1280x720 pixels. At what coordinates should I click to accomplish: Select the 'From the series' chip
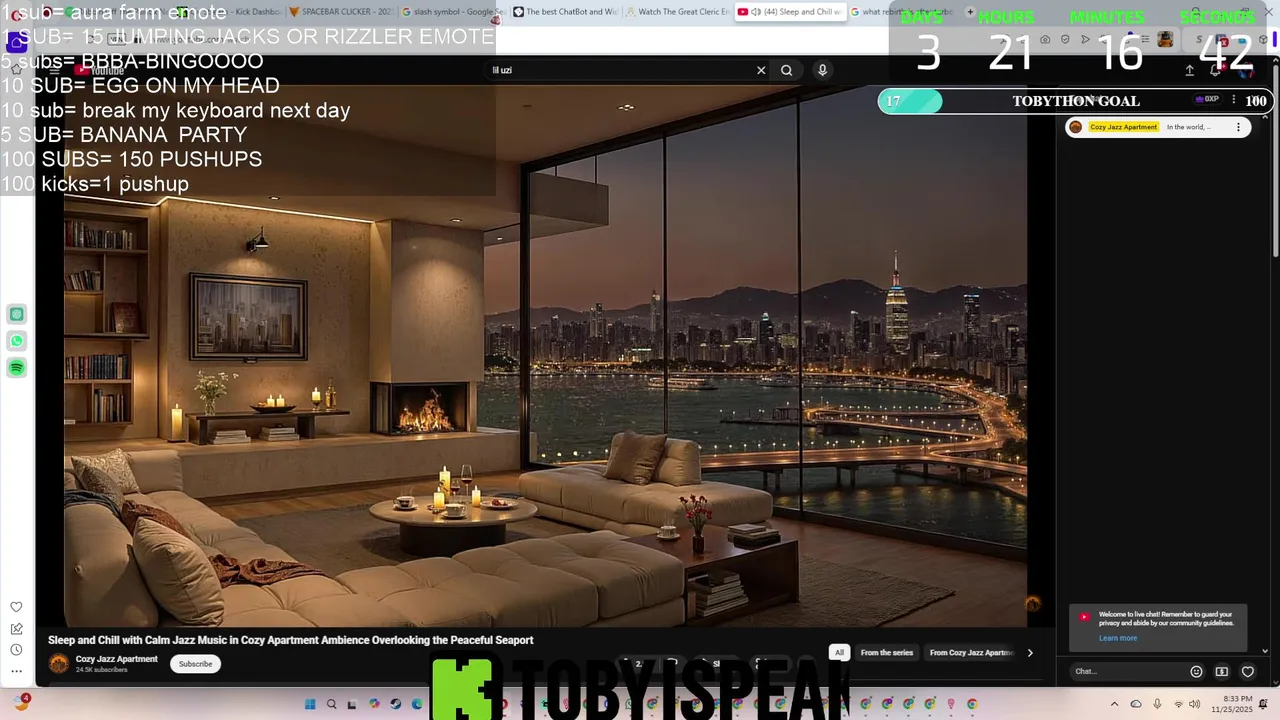pyautogui.click(x=886, y=653)
